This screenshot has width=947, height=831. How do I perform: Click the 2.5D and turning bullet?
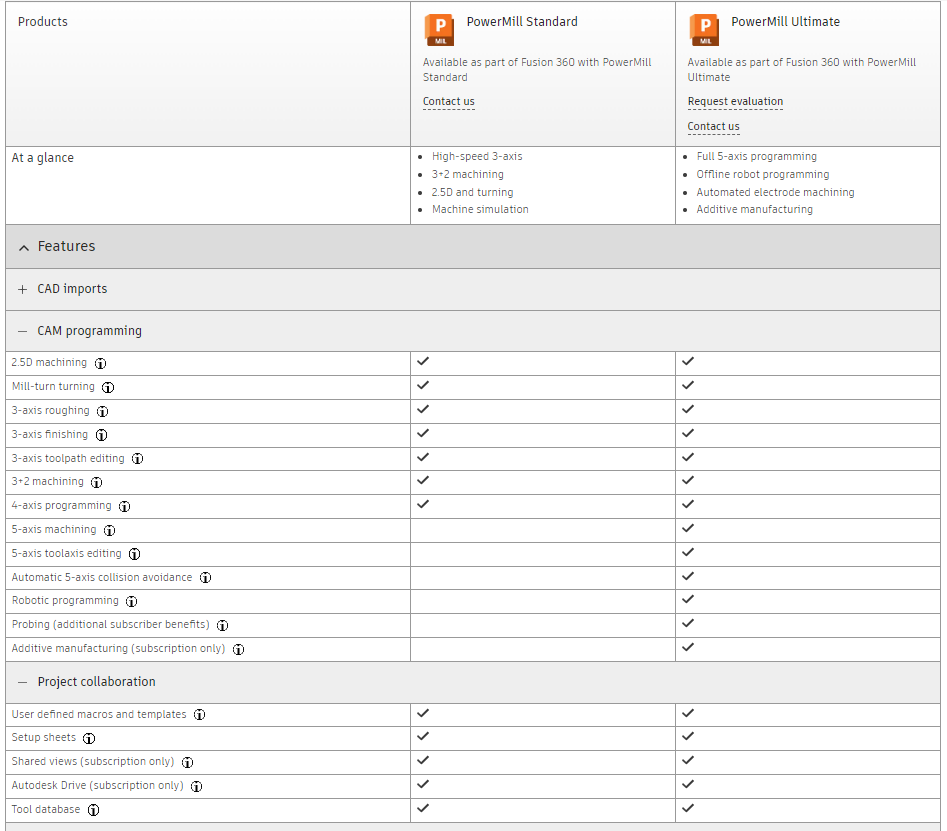472,192
